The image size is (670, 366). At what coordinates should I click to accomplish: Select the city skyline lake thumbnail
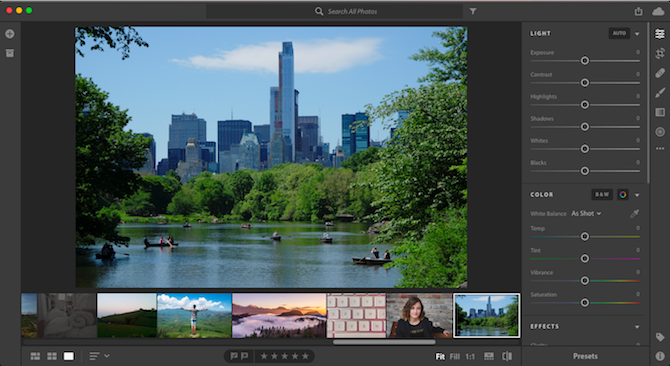click(x=487, y=316)
